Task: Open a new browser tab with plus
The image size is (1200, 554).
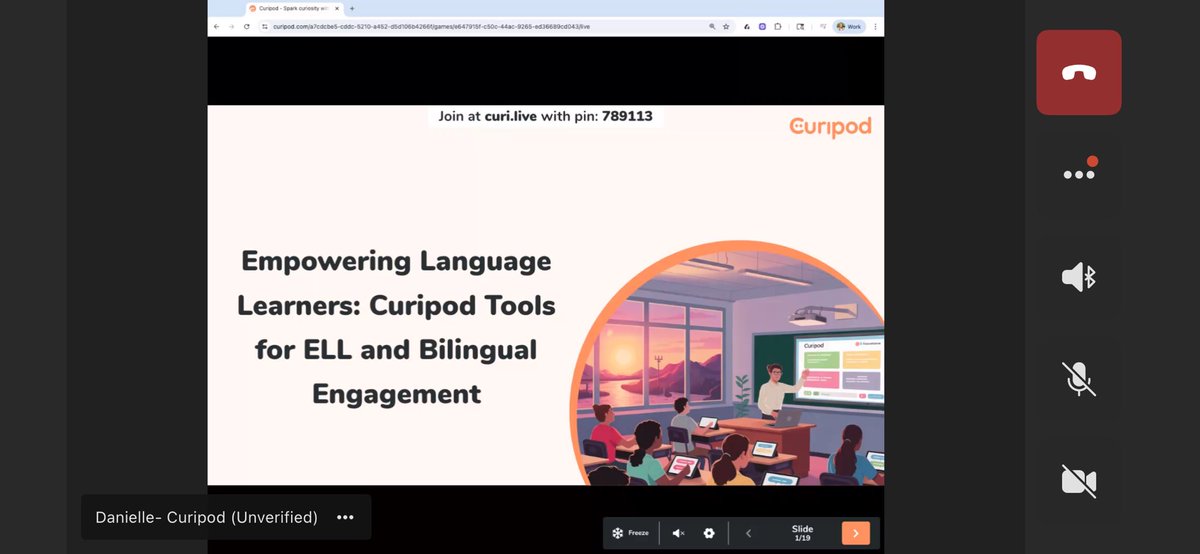Action: tap(352, 8)
